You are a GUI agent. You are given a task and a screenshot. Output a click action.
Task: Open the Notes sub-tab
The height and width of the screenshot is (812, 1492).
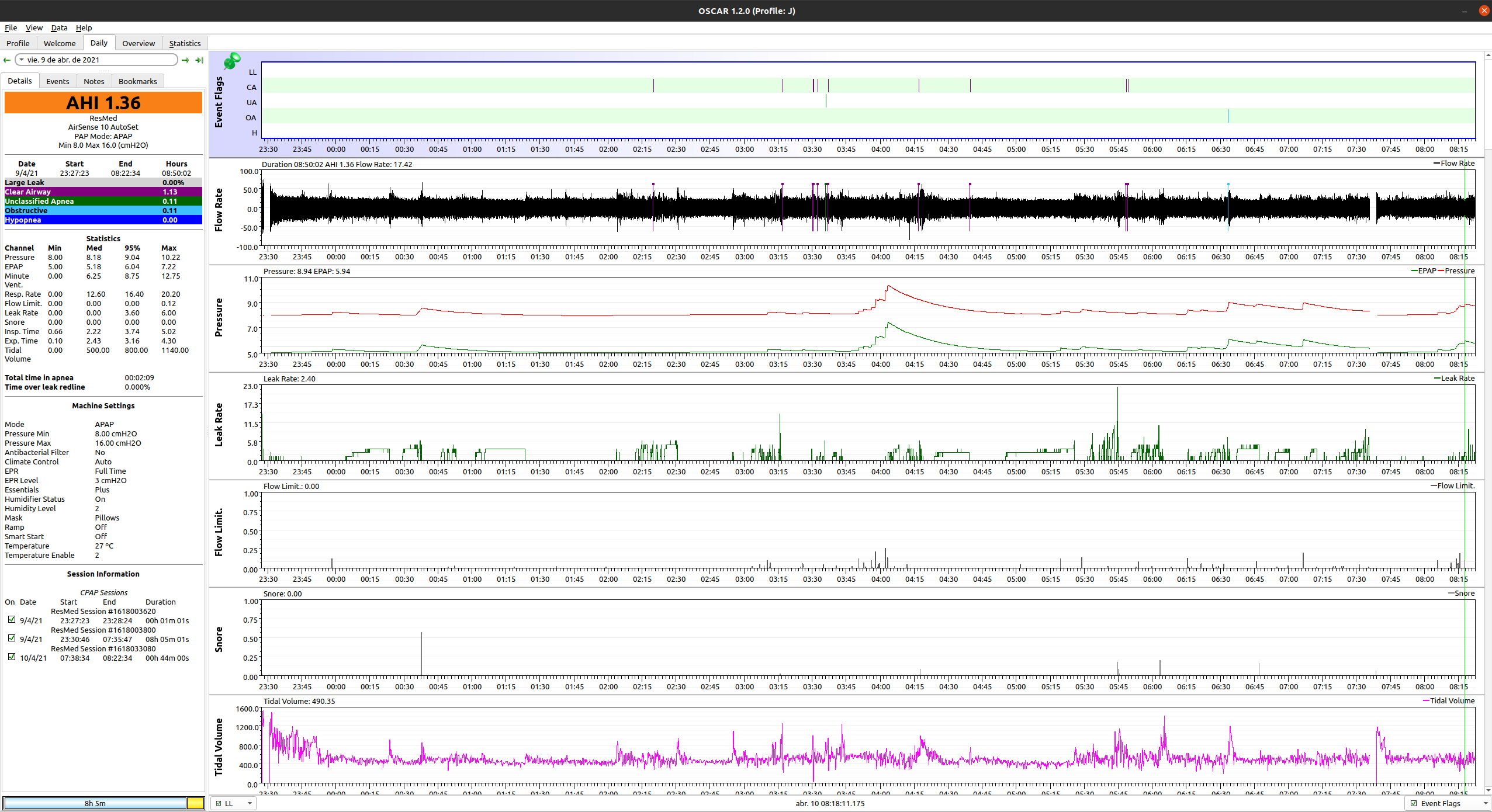94,81
